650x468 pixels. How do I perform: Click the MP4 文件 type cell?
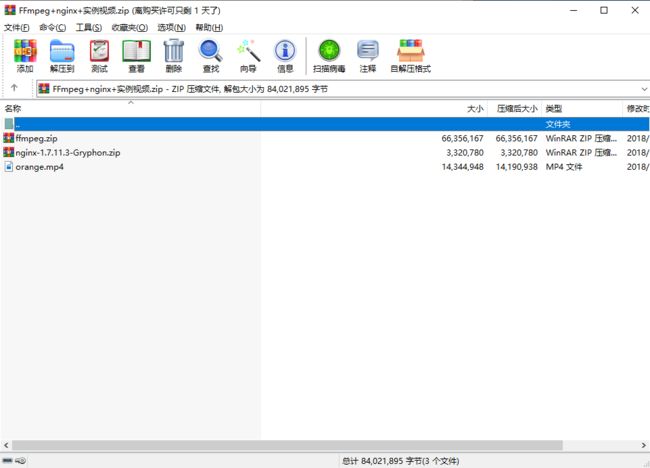click(x=564, y=167)
